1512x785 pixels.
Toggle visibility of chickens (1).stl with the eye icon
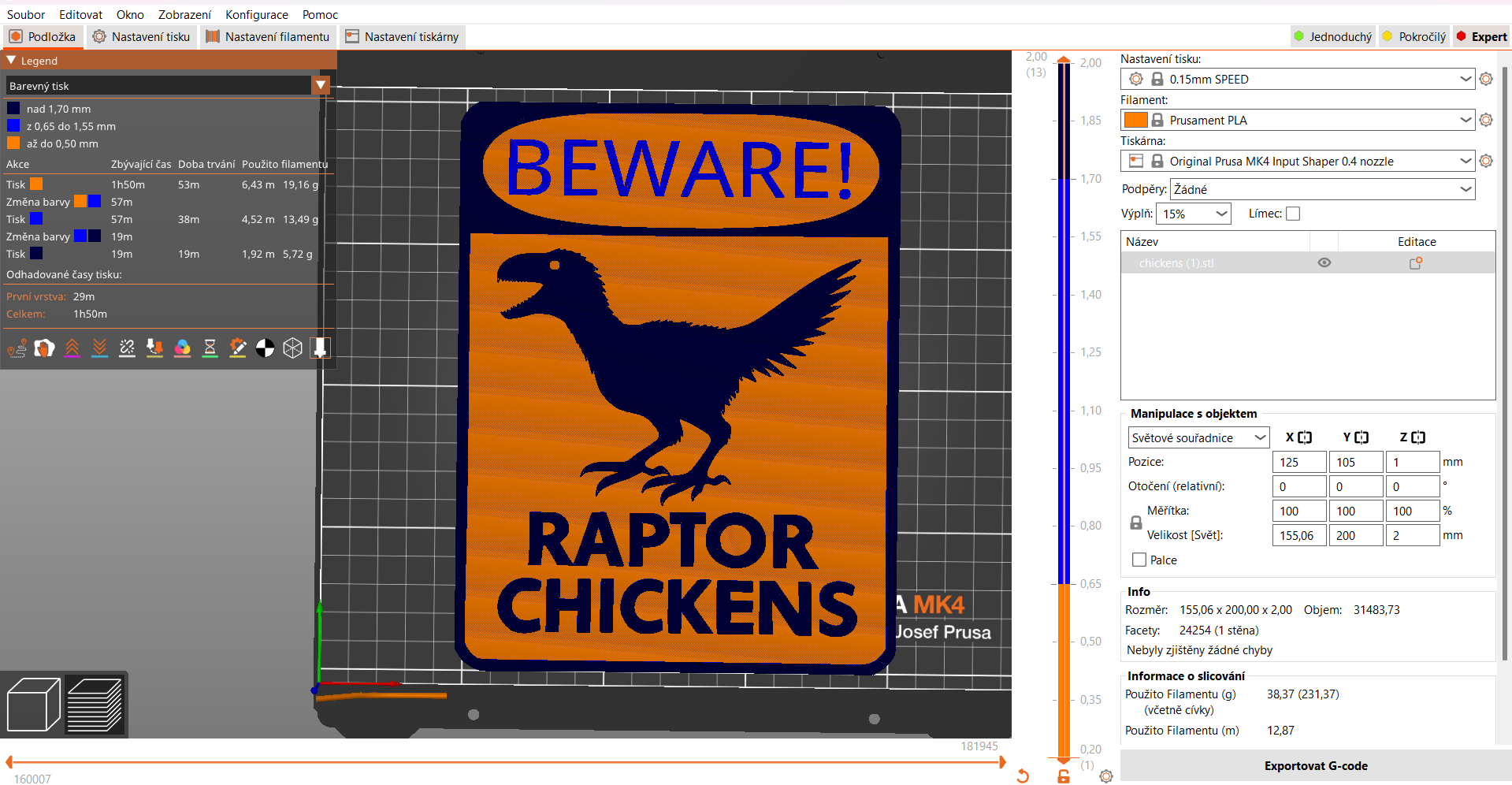pos(1324,262)
